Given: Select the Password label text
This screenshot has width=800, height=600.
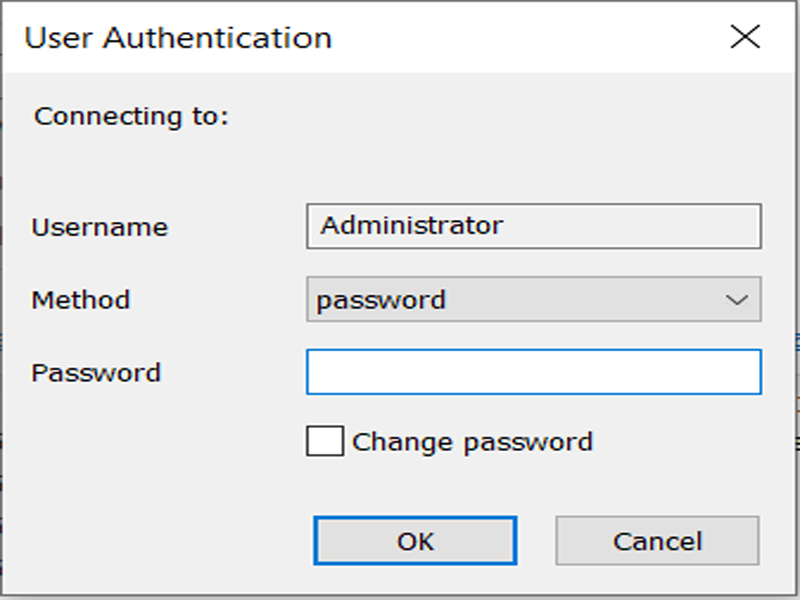Looking at the screenshot, I should 96,372.
